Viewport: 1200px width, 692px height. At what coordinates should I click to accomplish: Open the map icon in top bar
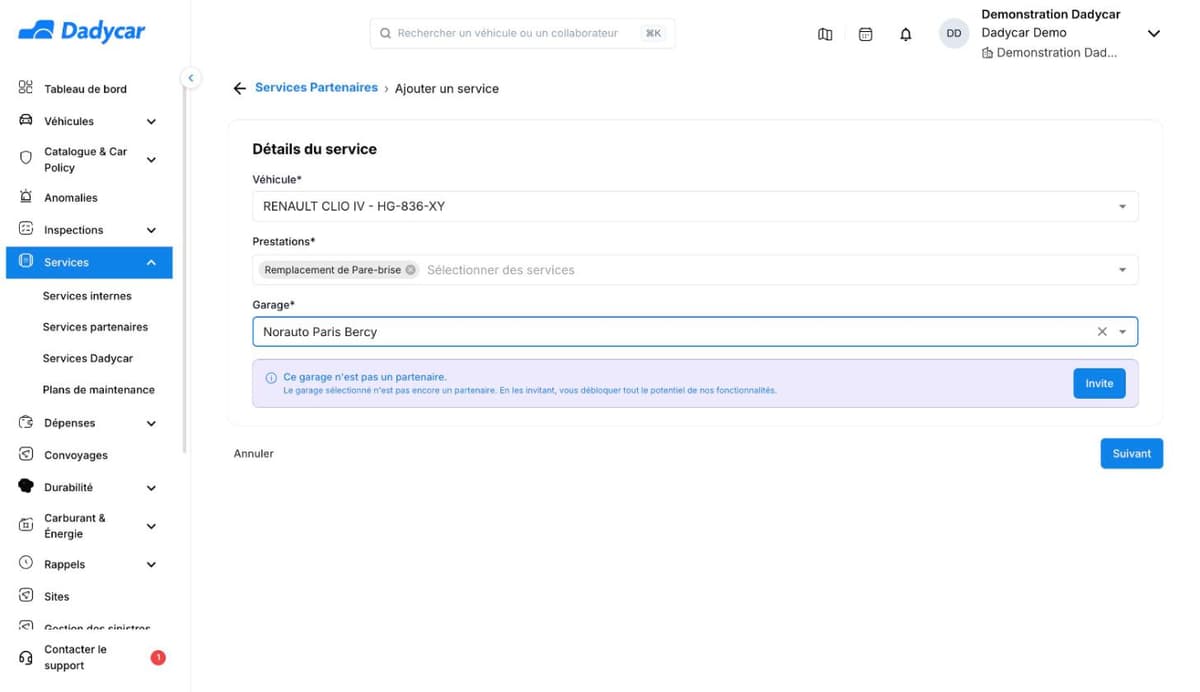point(825,34)
